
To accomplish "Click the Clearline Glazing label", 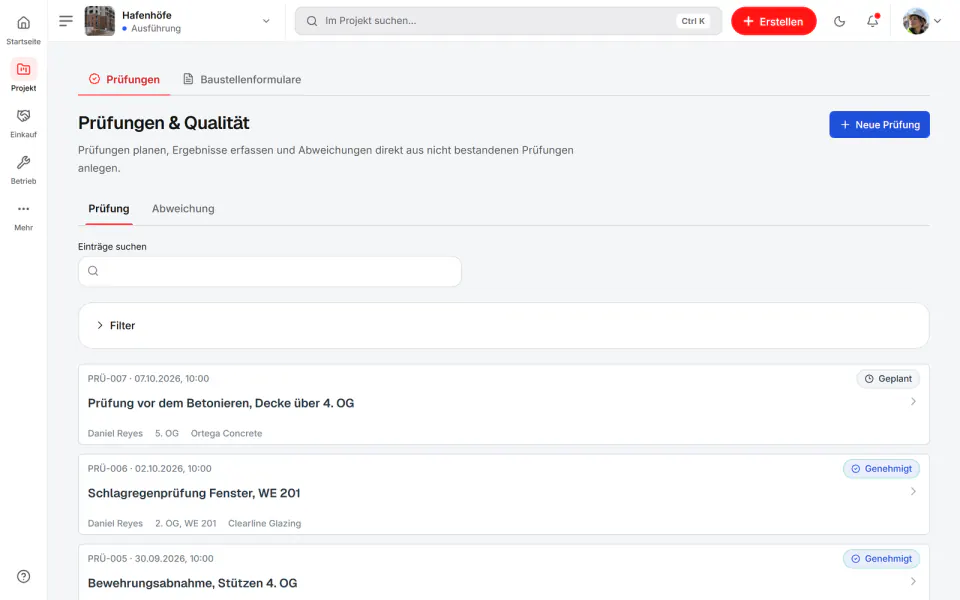I will (x=264, y=523).
